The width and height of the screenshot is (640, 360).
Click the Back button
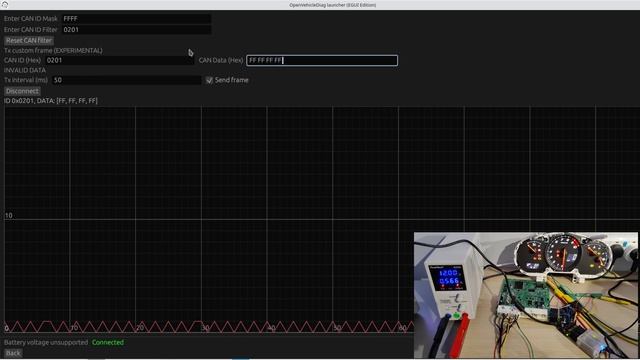click(13, 353)
